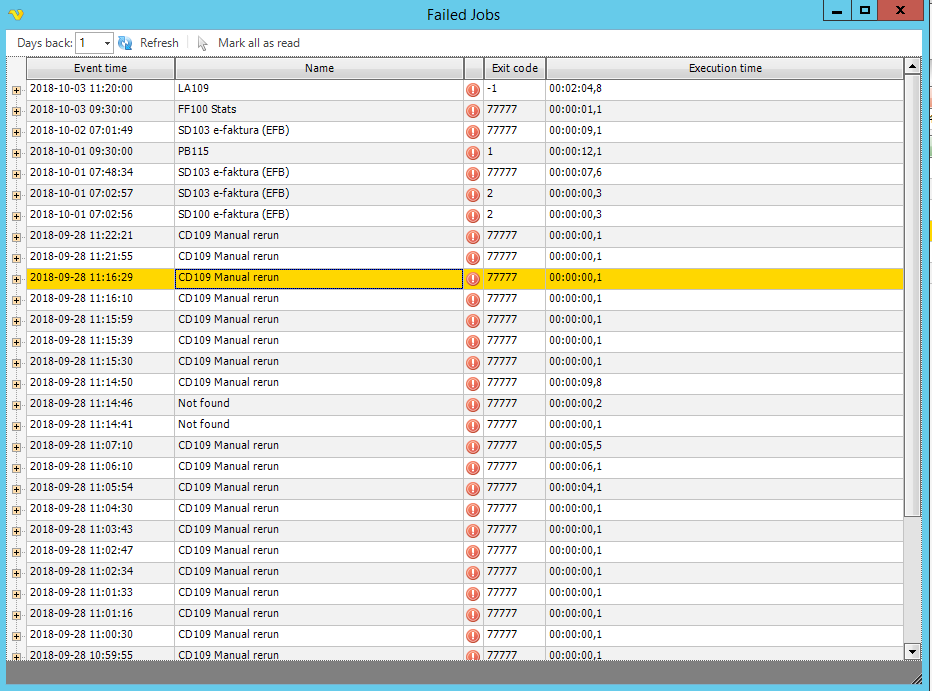Click the error icon on the LA109 row
The height and width of the screenshot is (691, 932).
[473, 89]
